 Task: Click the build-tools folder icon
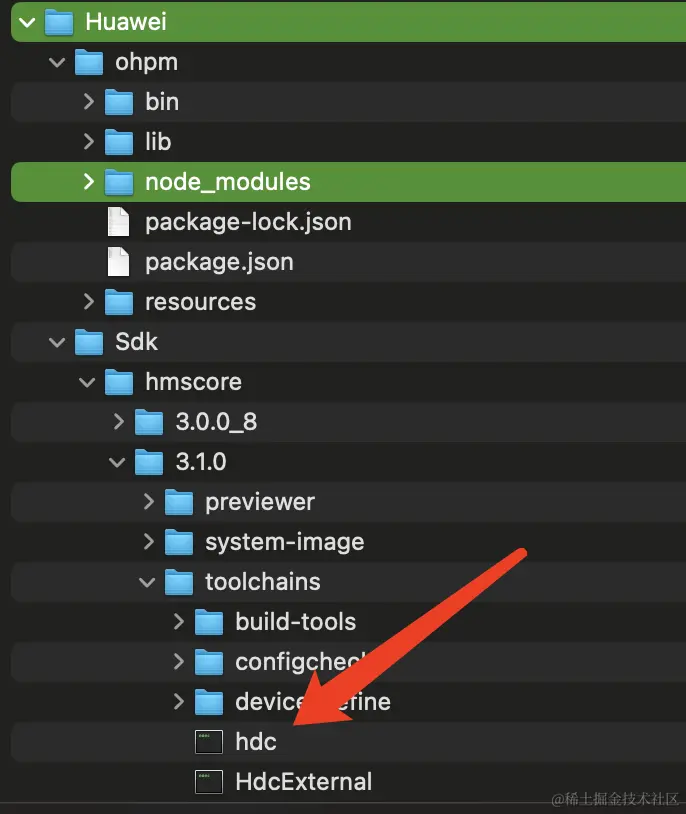(x=209, y=622)
